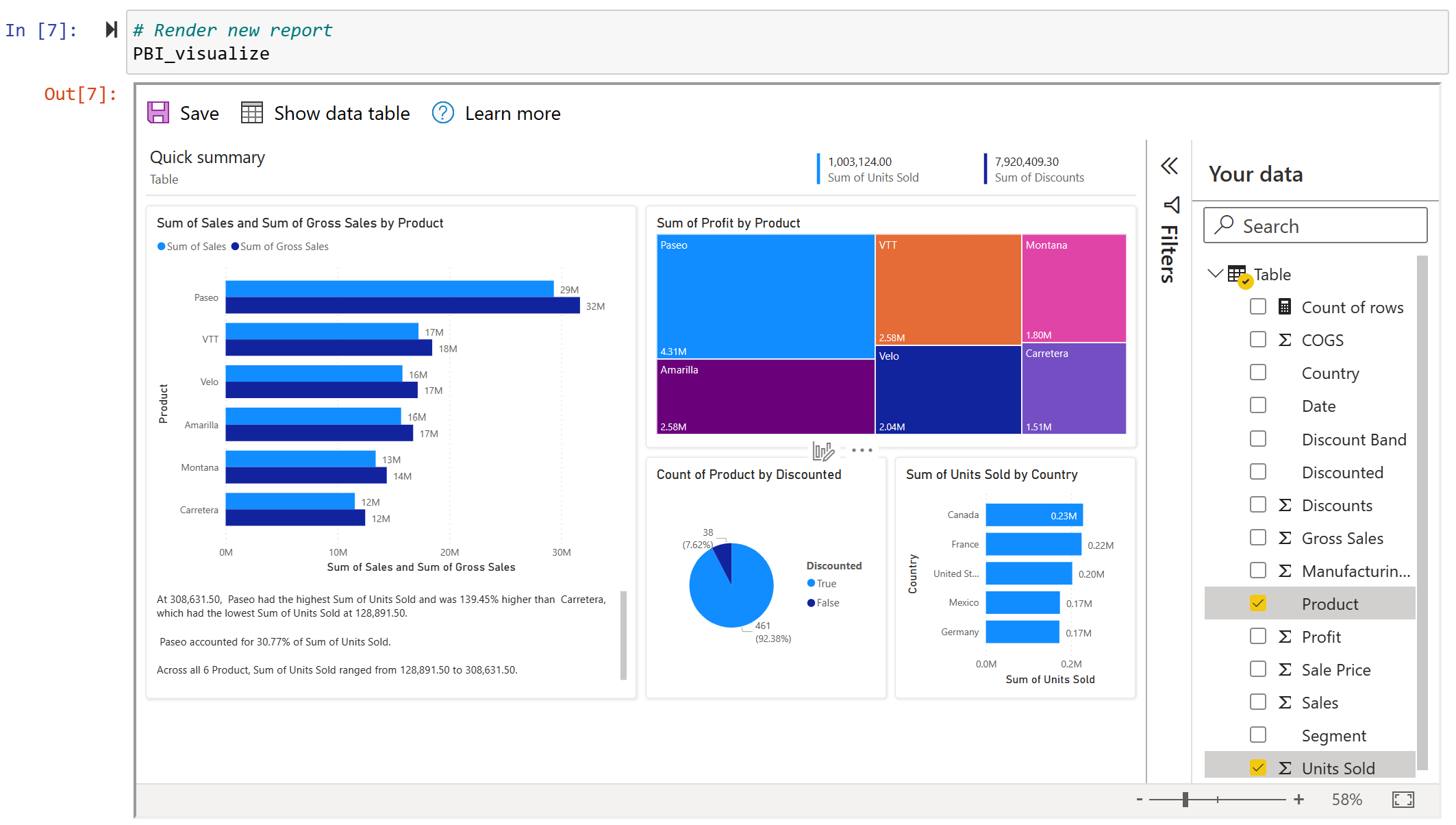This screenshot has height=825, width=1456.
Task: Toggle the Product checkbox in data panel
Action: pyautogui.click(x=1258, y=603)
